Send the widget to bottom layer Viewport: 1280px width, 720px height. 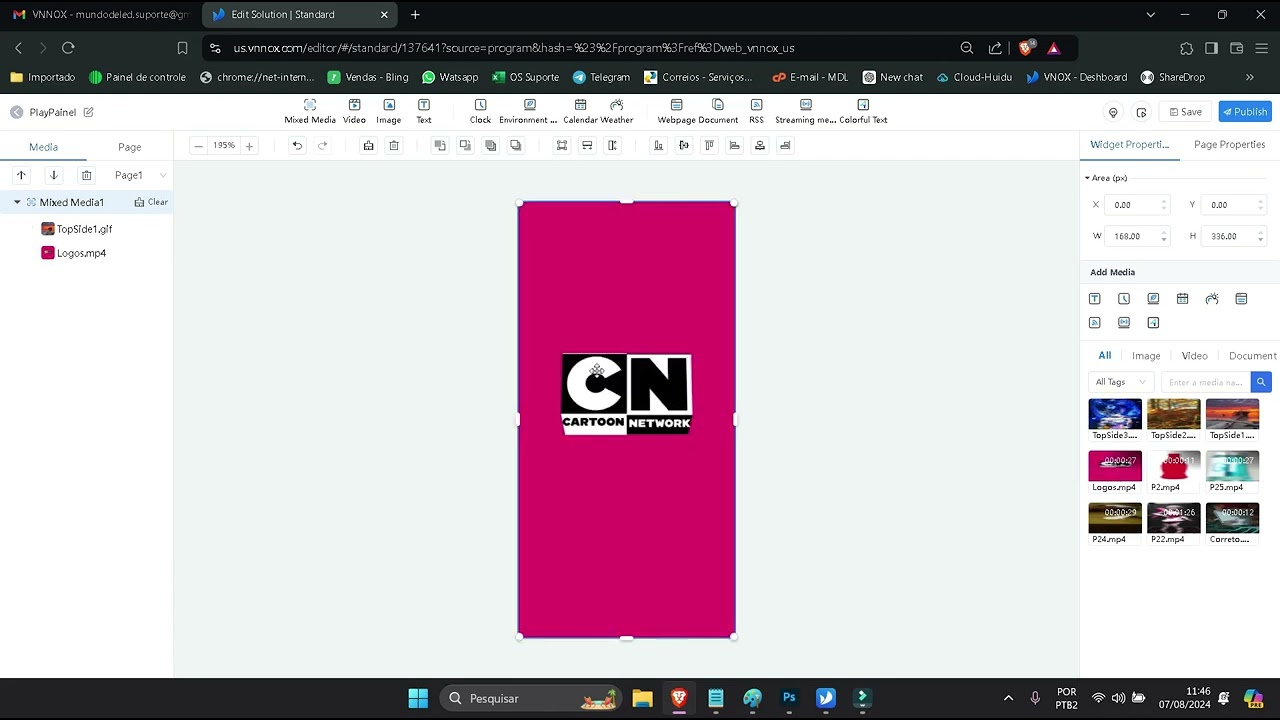(516, 146)
